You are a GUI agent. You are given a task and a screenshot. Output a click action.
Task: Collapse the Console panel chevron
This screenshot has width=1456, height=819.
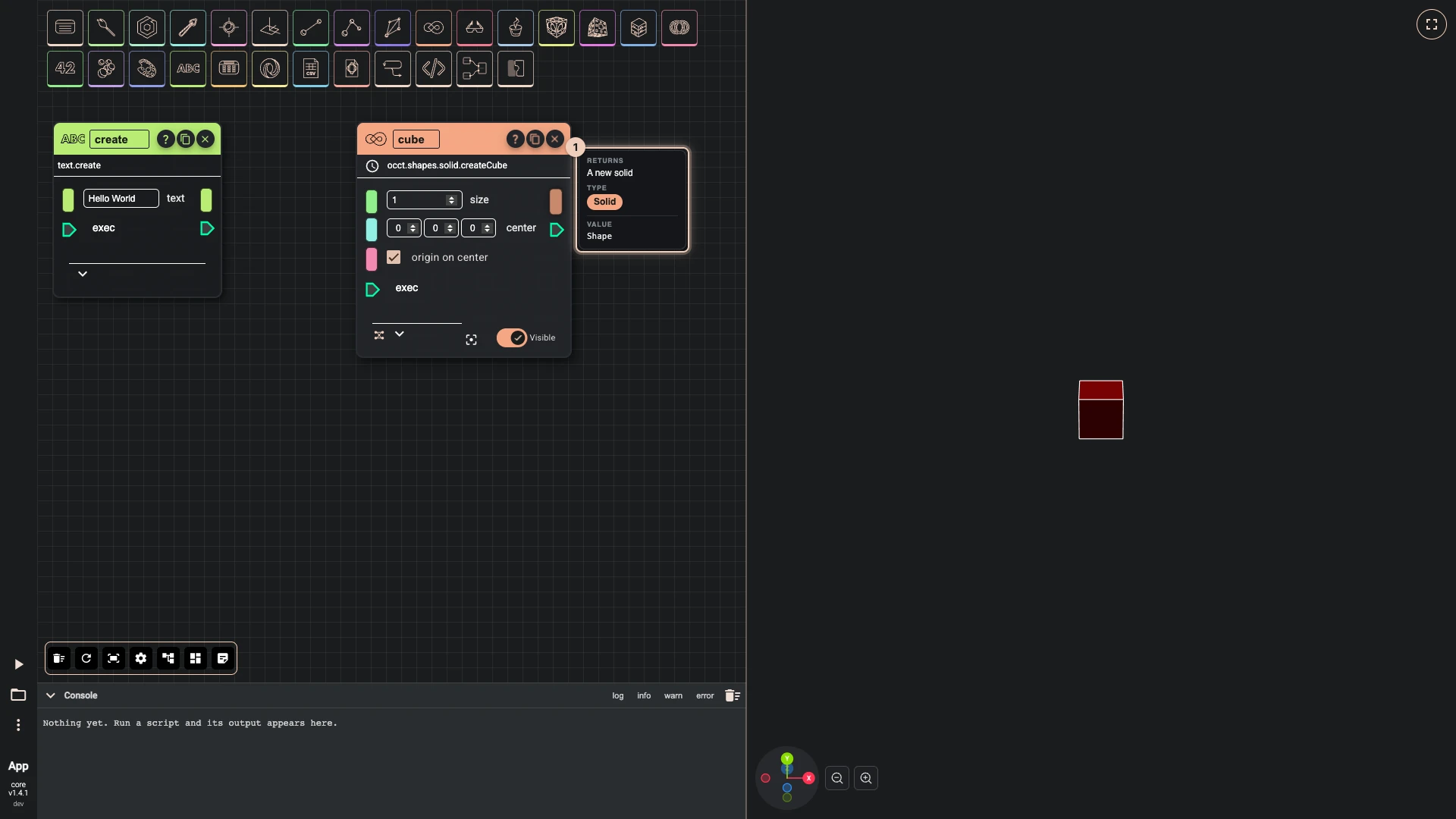[x=51, y=695]
